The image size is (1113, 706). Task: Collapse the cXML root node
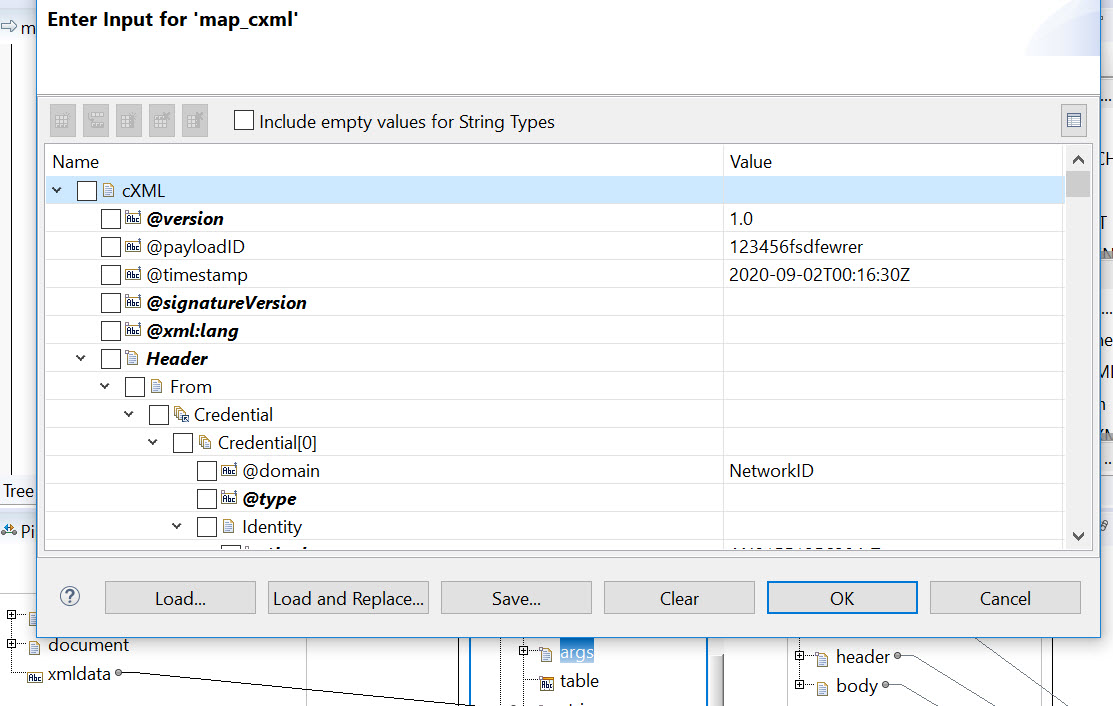click(57, 190)
